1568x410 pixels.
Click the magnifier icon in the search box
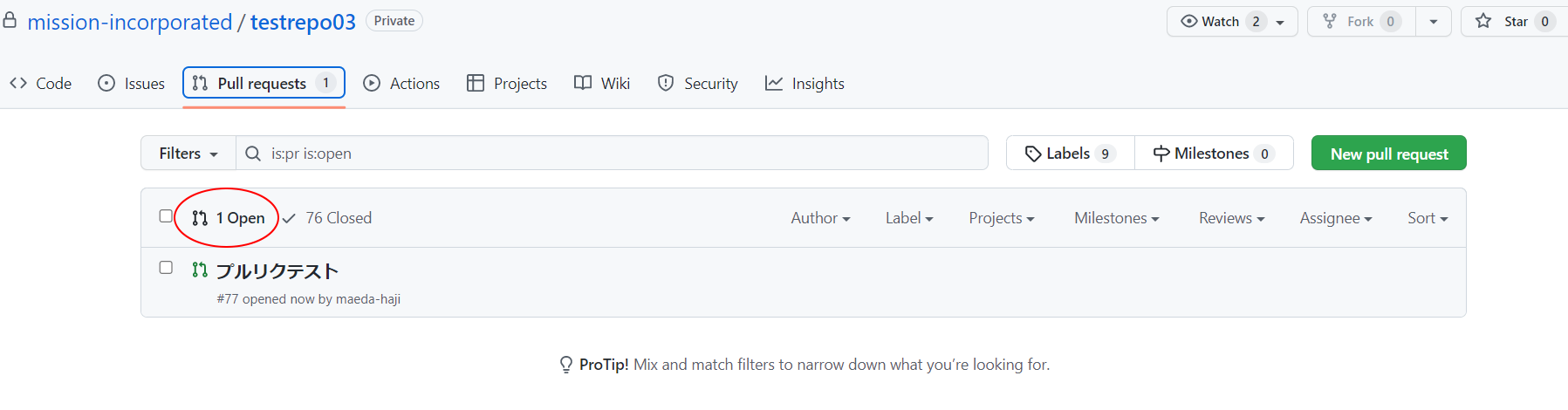pos(253,154)
